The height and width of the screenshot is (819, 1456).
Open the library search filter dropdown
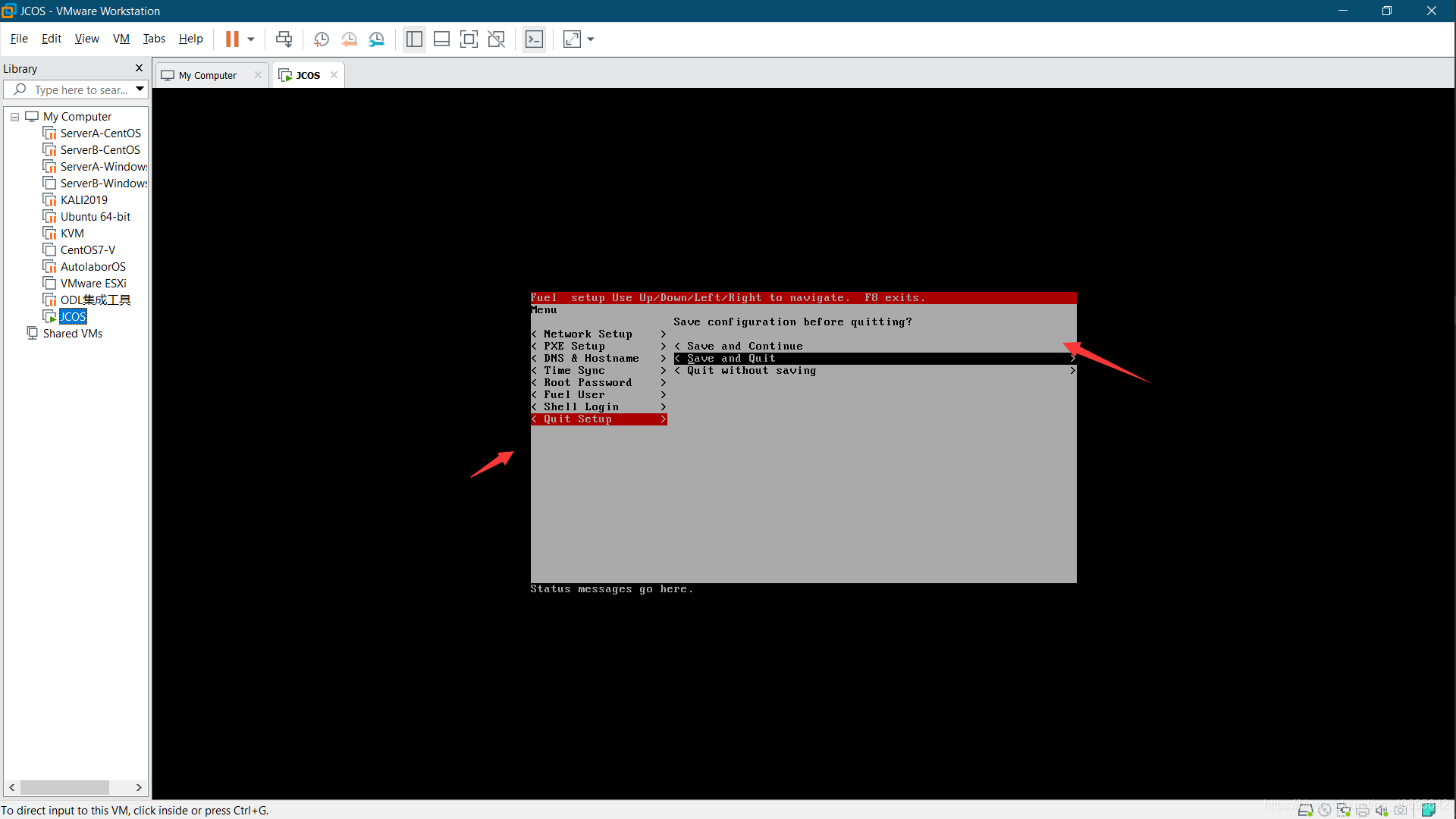coord(140,89)
